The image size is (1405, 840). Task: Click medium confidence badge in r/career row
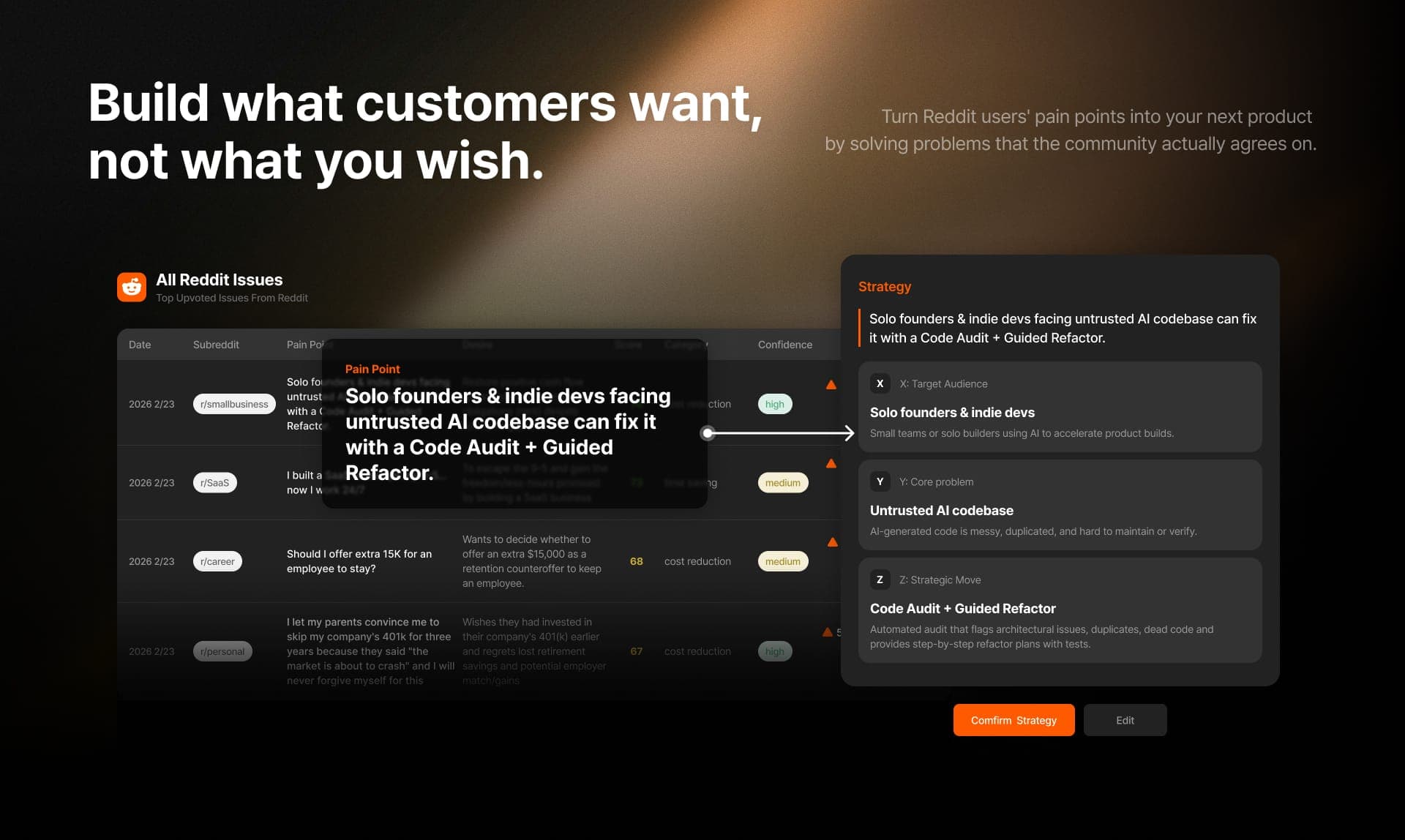(782, 561)
